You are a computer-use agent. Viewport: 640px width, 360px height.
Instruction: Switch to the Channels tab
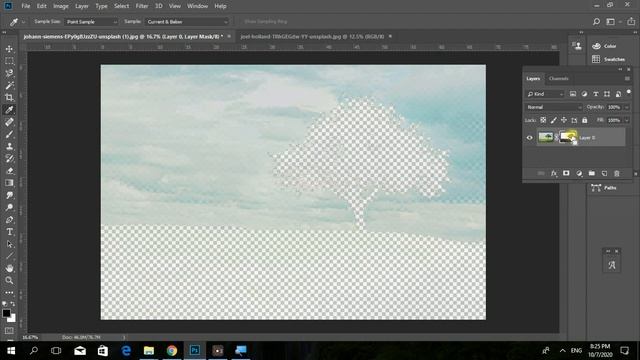click(x=558, y=78)
